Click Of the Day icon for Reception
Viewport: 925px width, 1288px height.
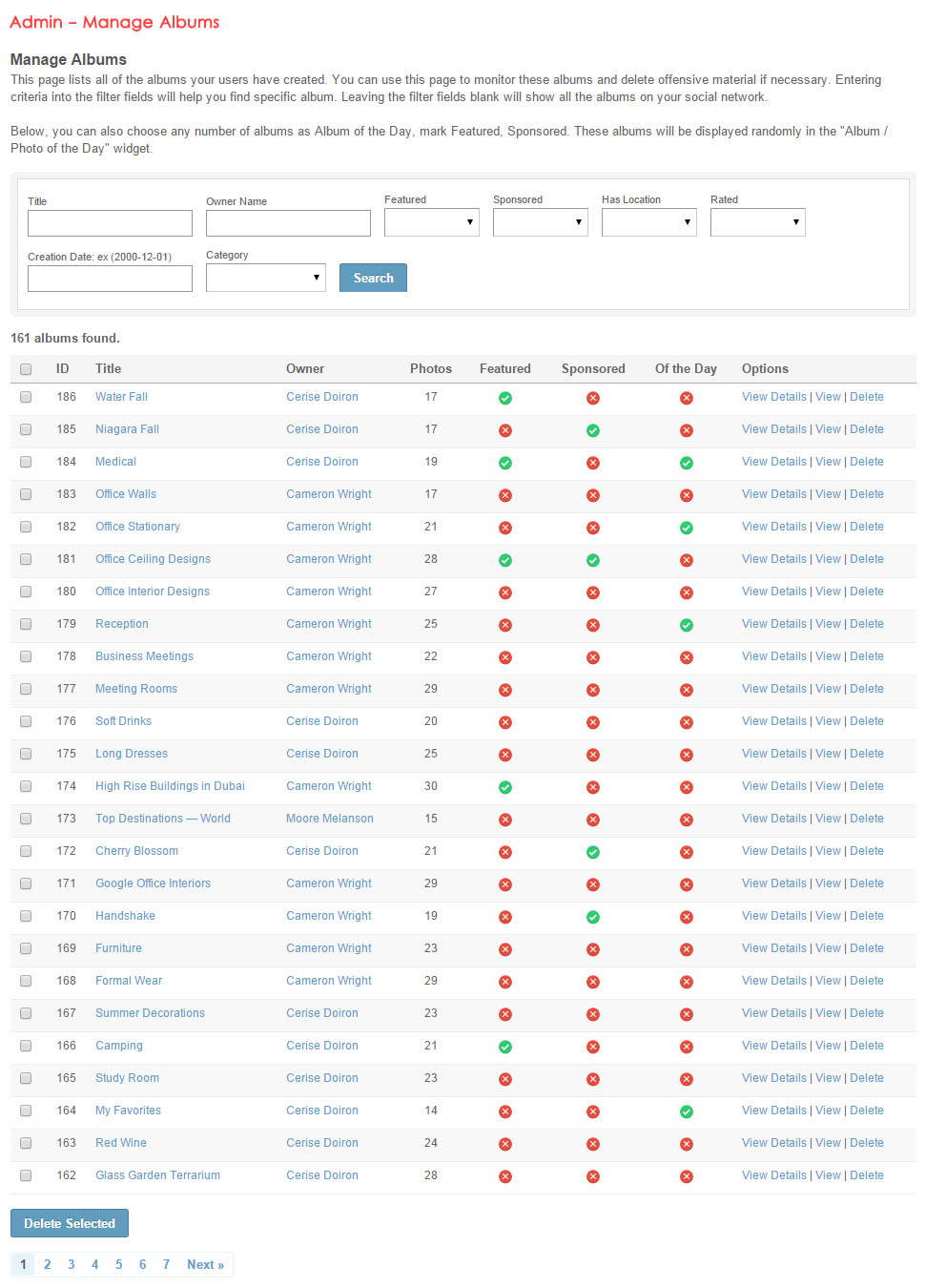click(x=687, y=625)
